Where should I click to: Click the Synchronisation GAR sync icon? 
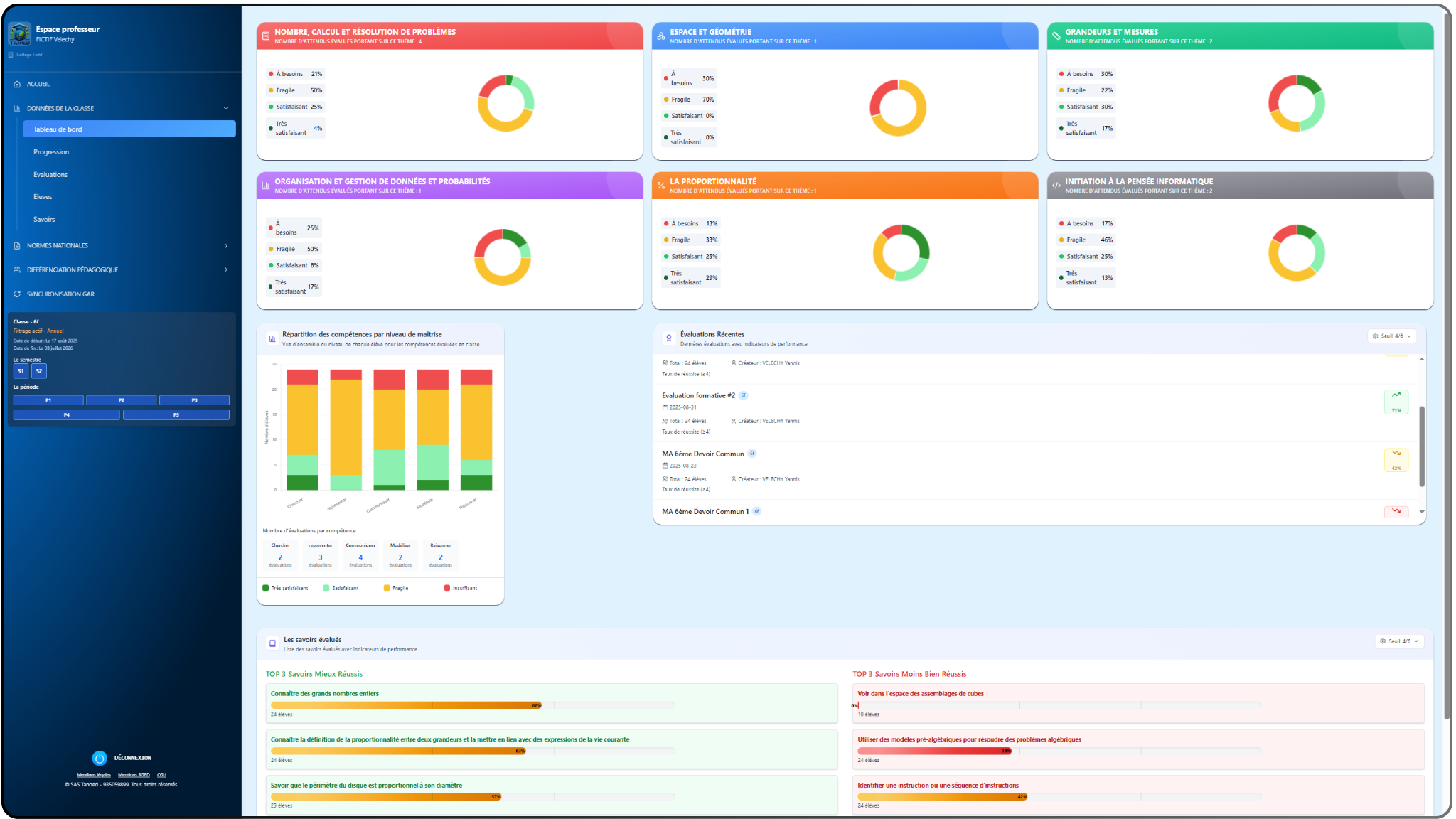click(x=17, y=294)
